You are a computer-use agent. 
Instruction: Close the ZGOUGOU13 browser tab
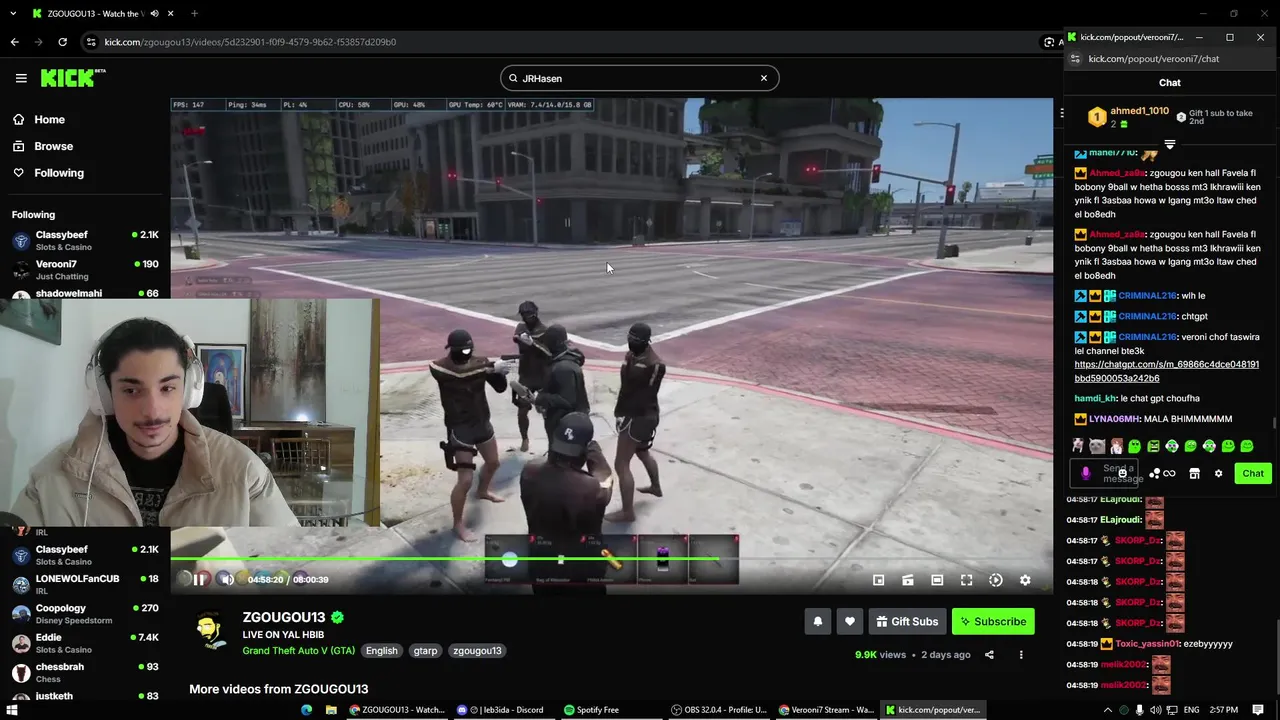pyautogui.click(x=171, y=14)
